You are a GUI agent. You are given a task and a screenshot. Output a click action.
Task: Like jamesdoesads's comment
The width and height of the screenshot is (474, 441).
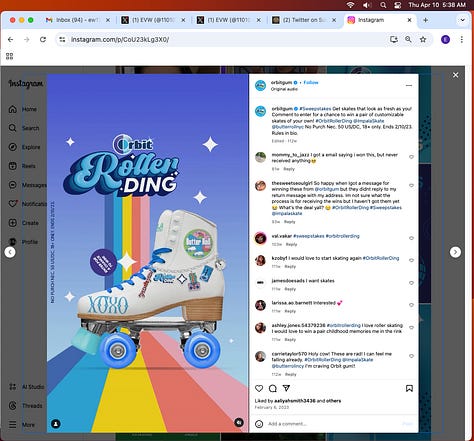pos(411,283)
